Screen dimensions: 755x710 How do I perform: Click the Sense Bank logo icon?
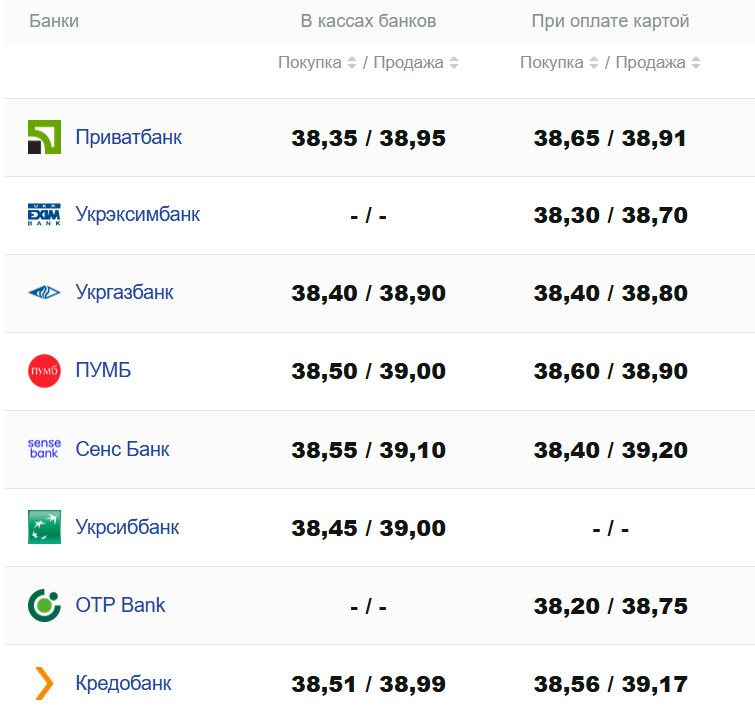(x=44, y=449)
